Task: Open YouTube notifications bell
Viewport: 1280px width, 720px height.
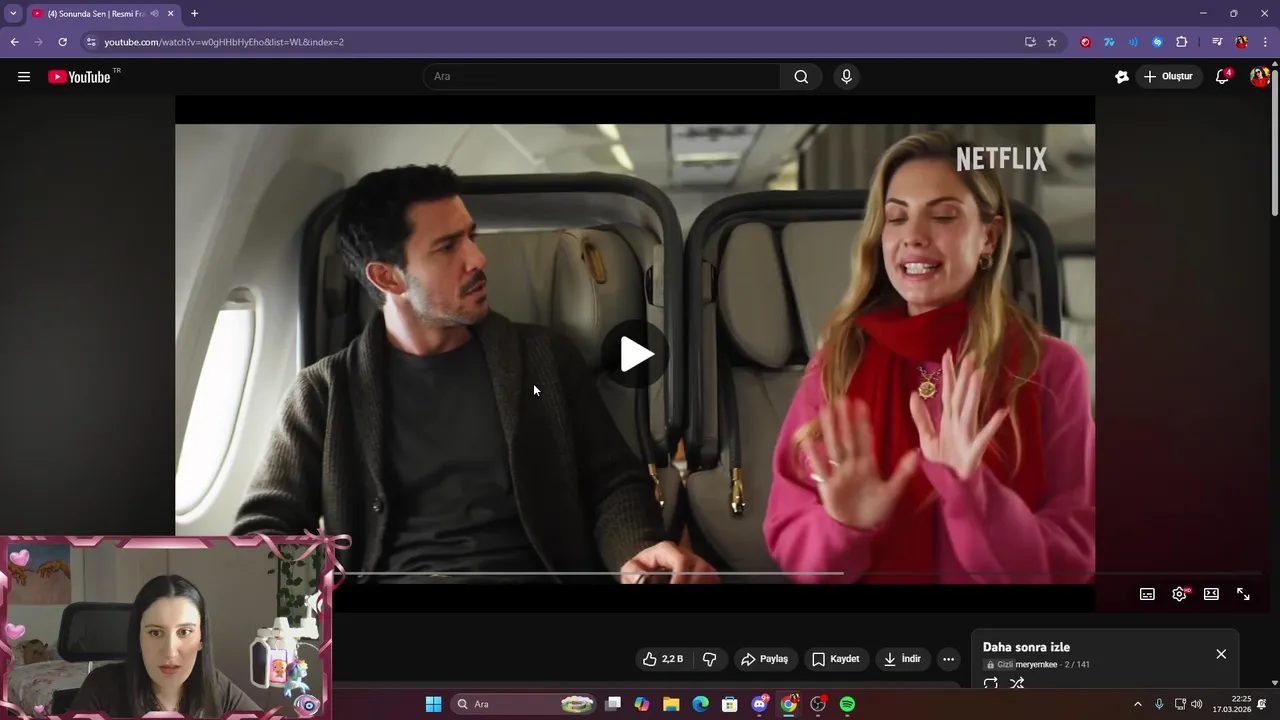Action: (1222, 77)
